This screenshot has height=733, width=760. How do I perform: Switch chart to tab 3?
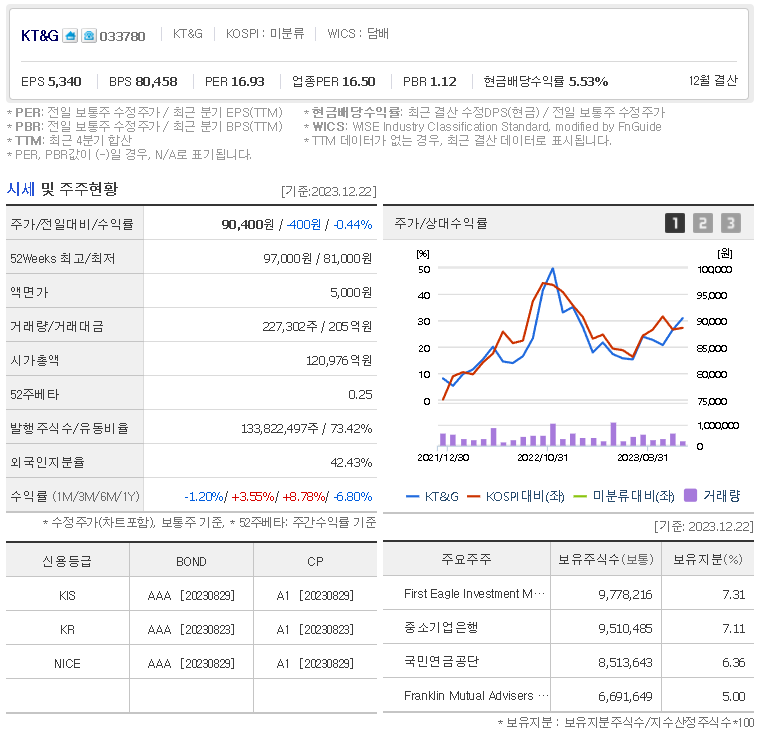[730, 223]
